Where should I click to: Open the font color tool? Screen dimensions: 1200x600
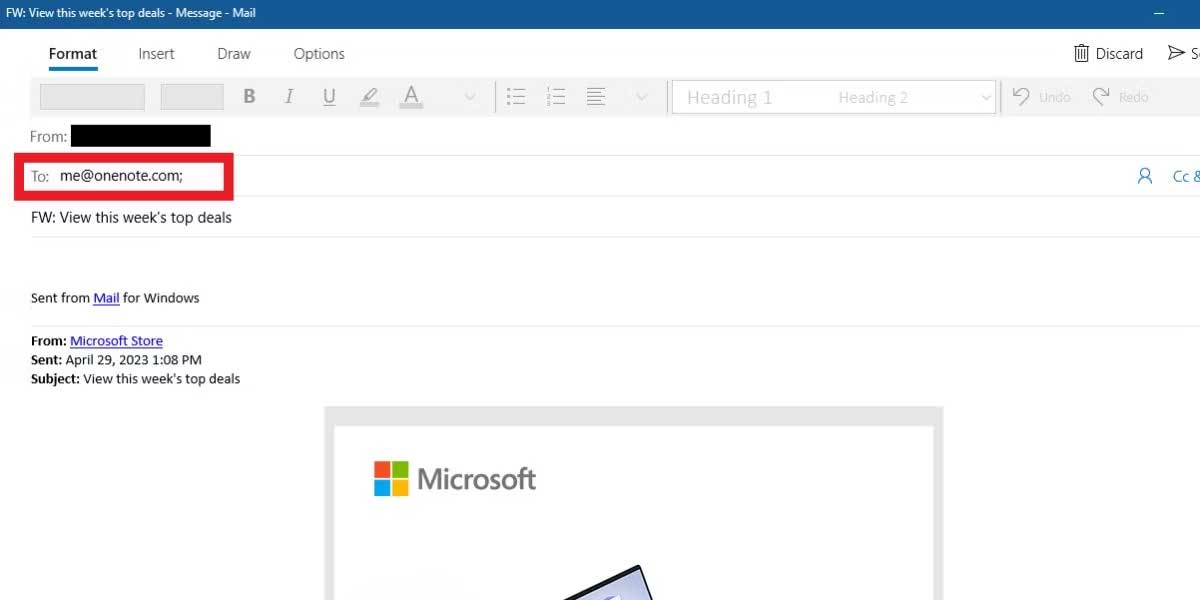(x=410, y=96)
